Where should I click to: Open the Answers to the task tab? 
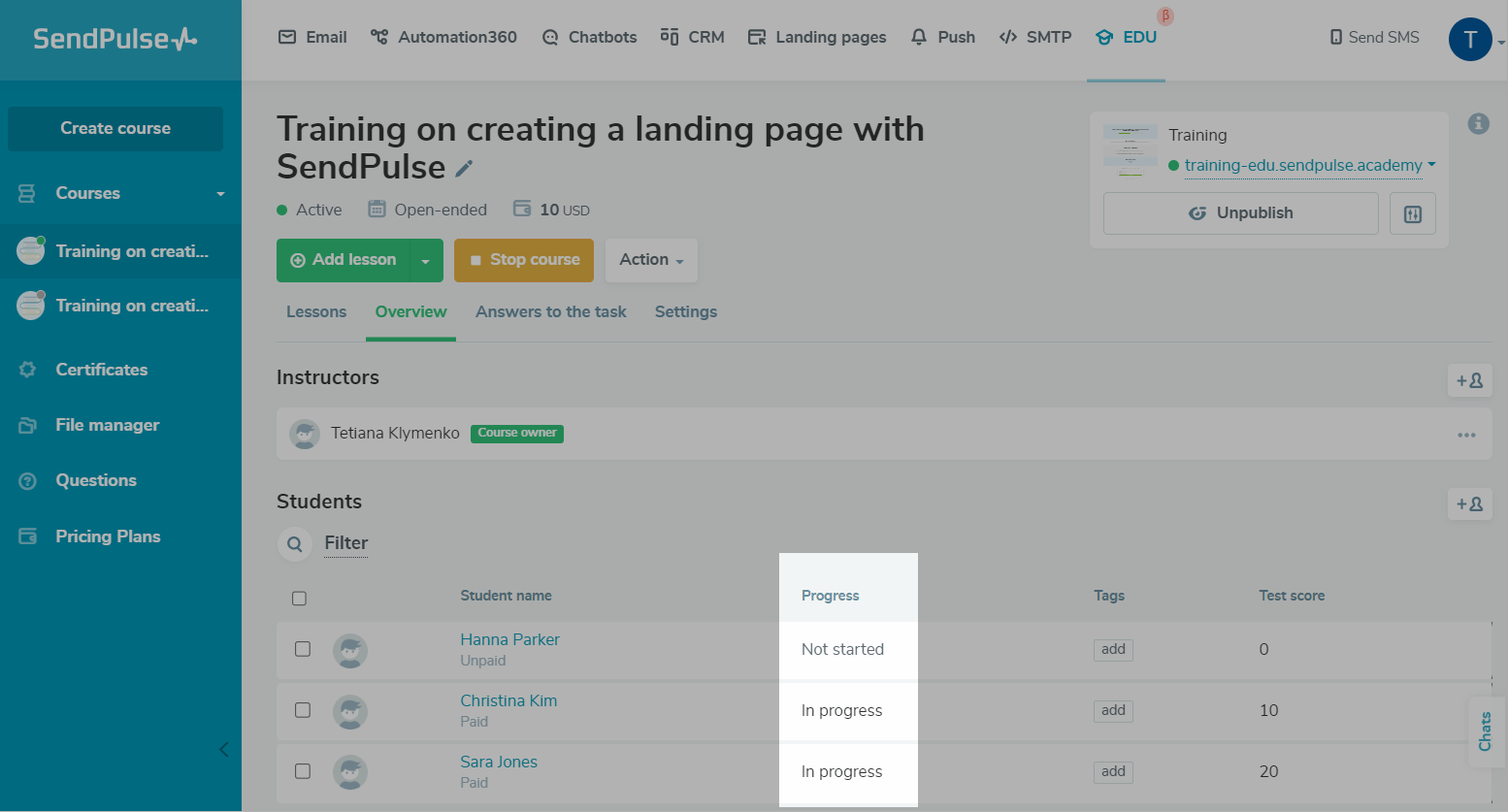coord(551,312)
